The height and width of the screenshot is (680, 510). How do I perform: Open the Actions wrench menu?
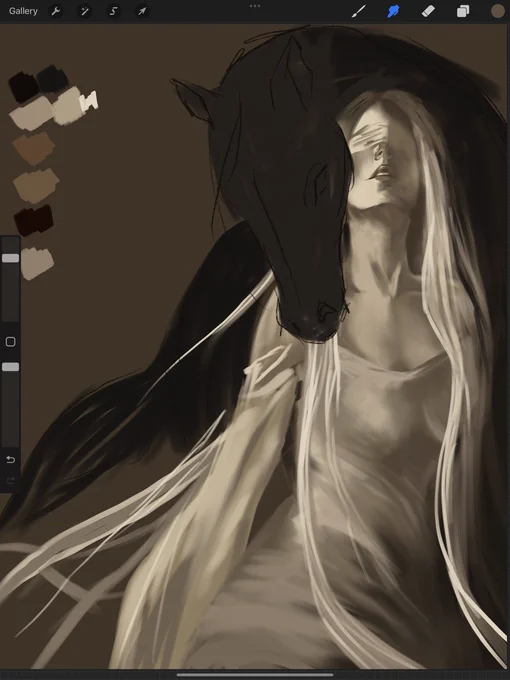(56, 11)
